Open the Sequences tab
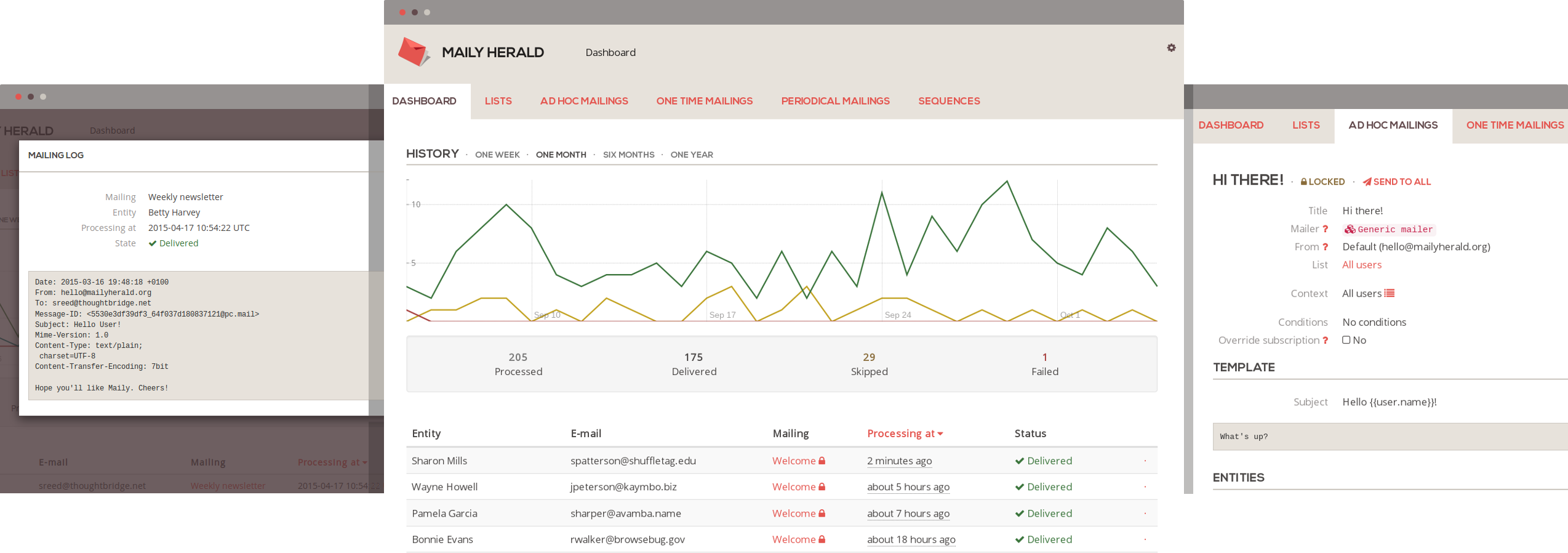 tap(949, 101)
